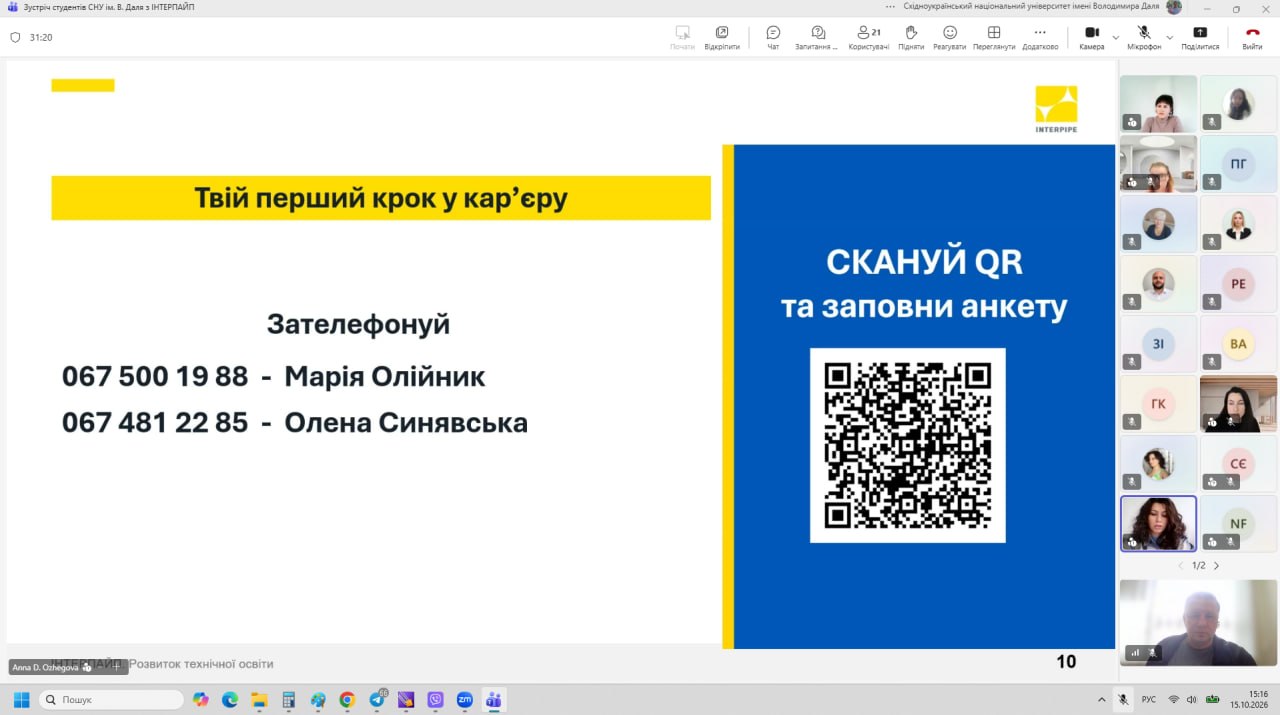
Task: Click the Paint app taskbar icon
Action: (x=318, y=699)
